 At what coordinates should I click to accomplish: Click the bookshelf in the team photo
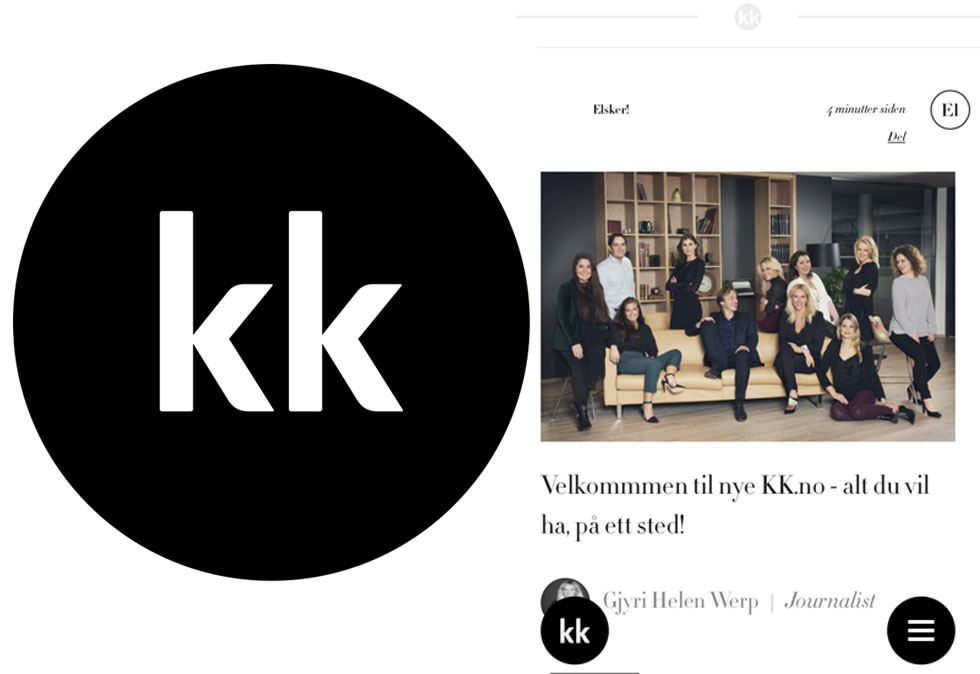(x=662, y=238)
